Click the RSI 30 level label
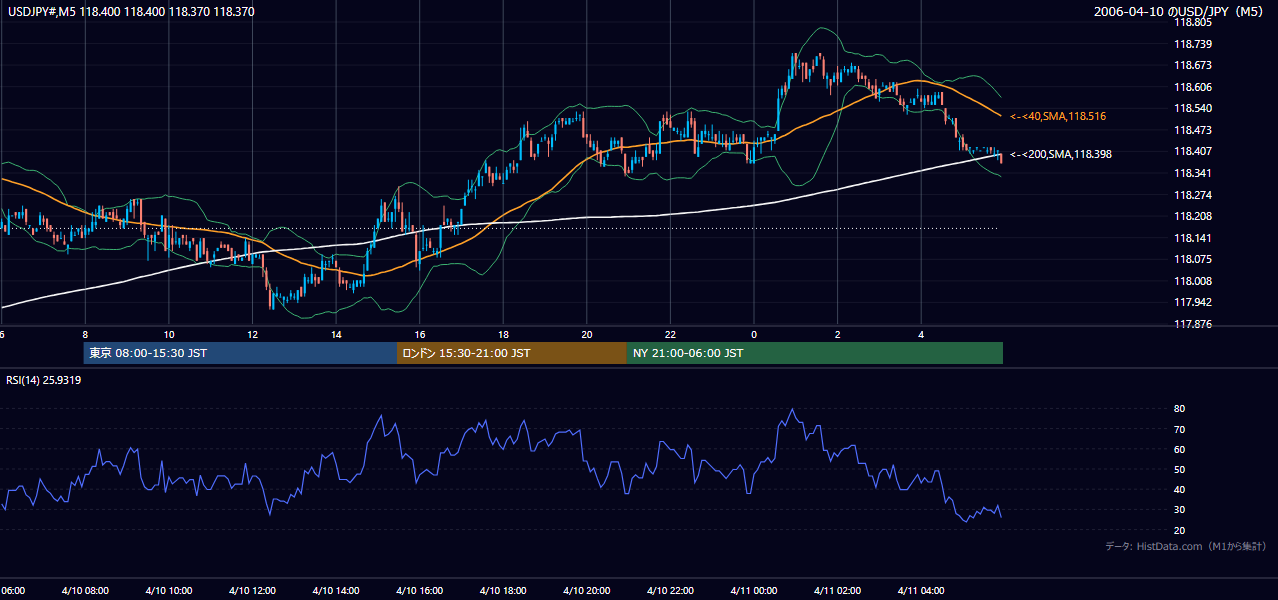The image size is (1278, 600). point(1179,509)
